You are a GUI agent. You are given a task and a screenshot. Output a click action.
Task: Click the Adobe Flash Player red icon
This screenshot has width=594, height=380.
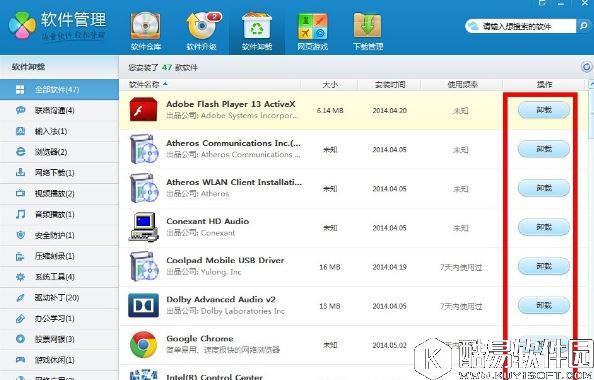(x=143, y=109)
